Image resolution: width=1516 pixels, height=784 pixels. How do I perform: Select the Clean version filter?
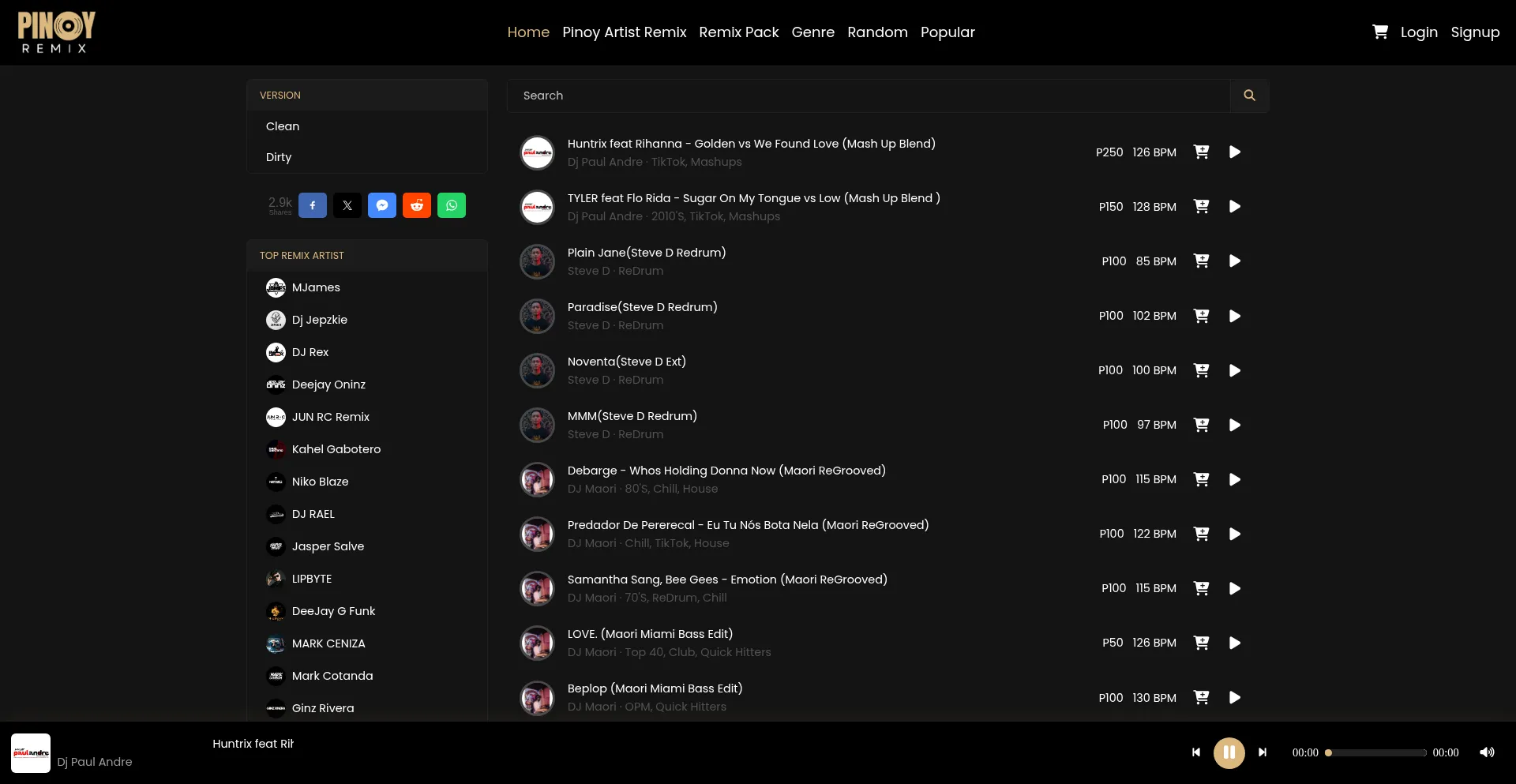tap(283, 126)
